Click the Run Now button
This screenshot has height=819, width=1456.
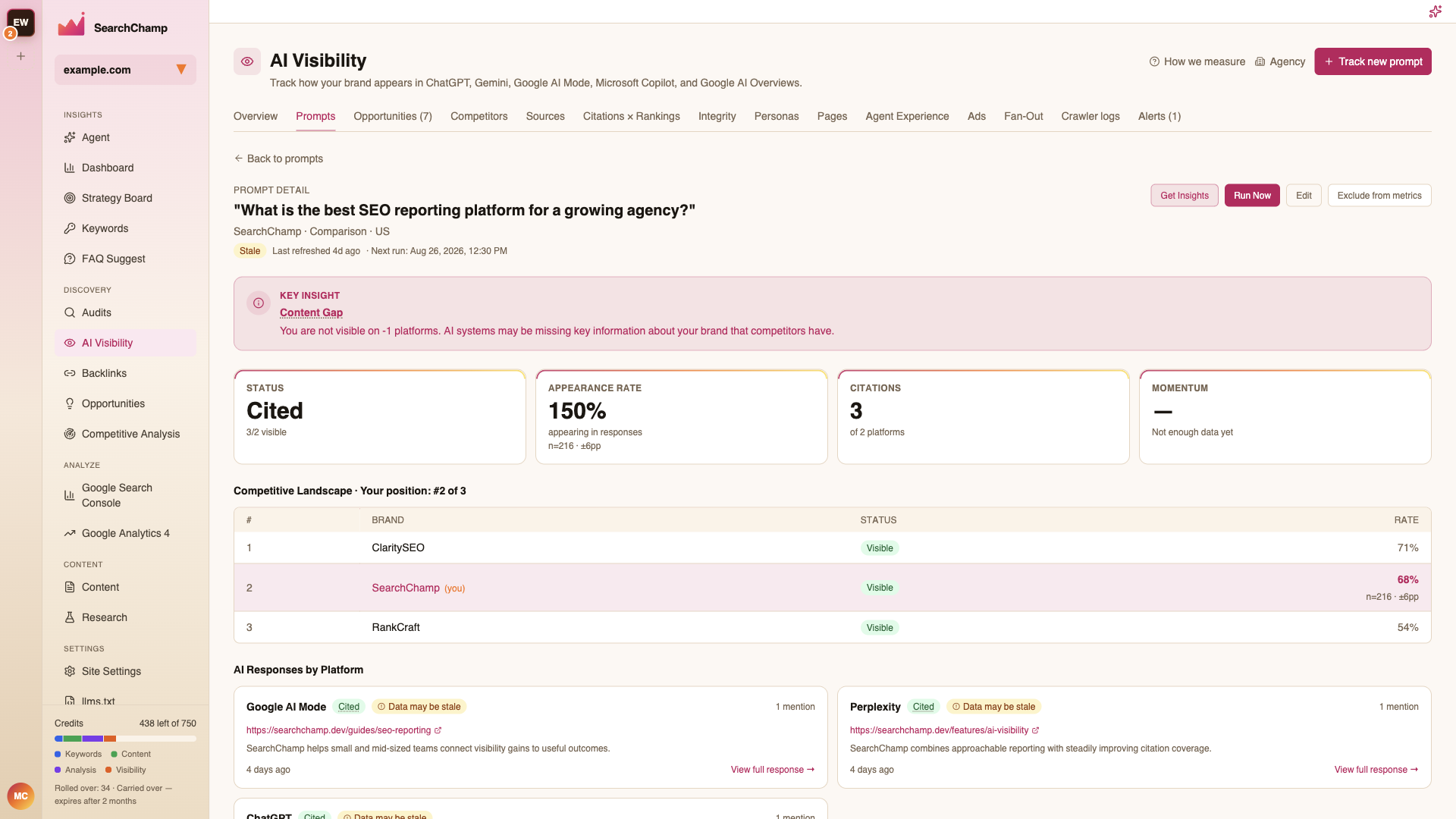point(1252,196)
